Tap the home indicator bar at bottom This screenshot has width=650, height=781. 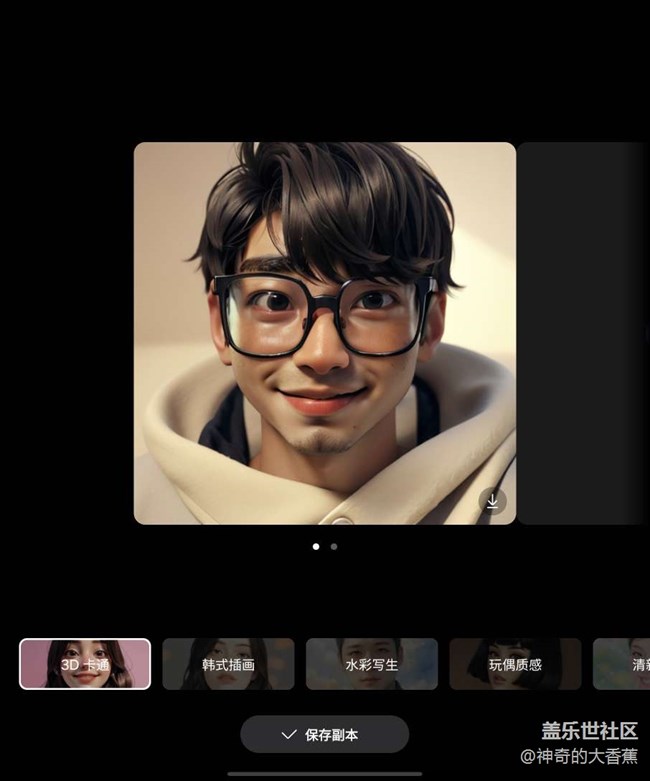pyautogui.click(x=324, y=773)
